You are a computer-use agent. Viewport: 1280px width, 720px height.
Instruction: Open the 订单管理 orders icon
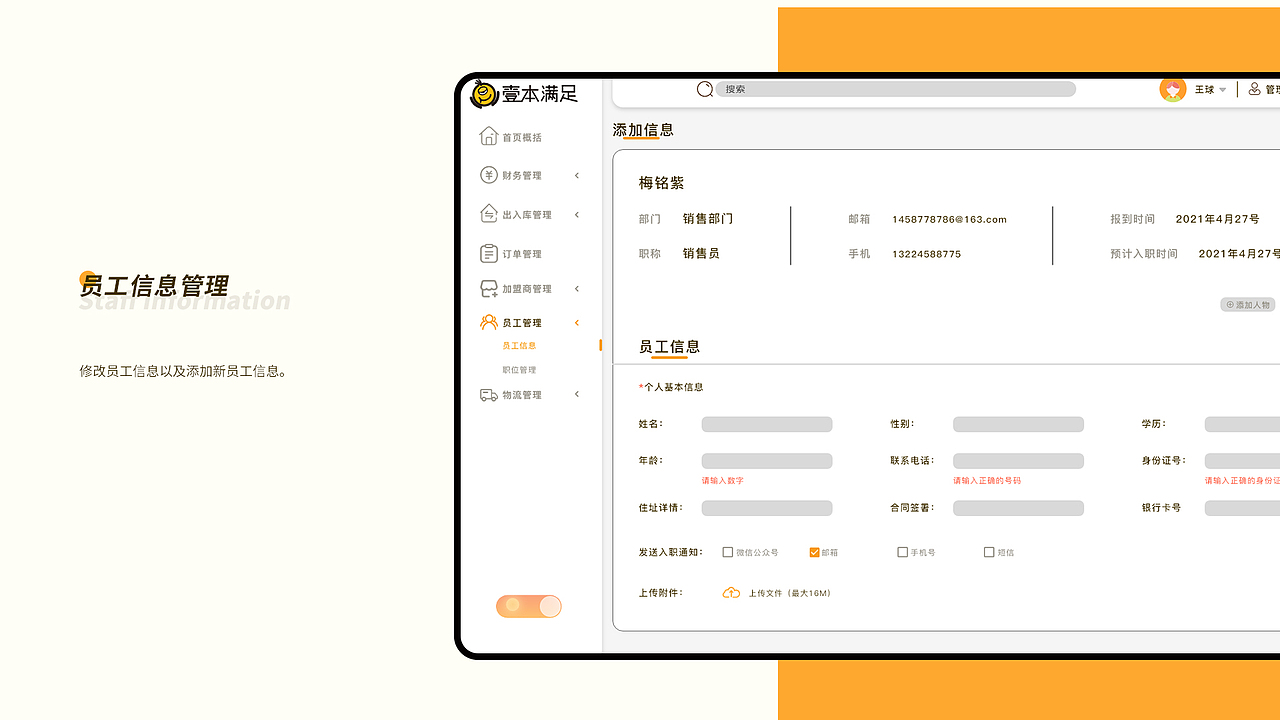(489, 253)
